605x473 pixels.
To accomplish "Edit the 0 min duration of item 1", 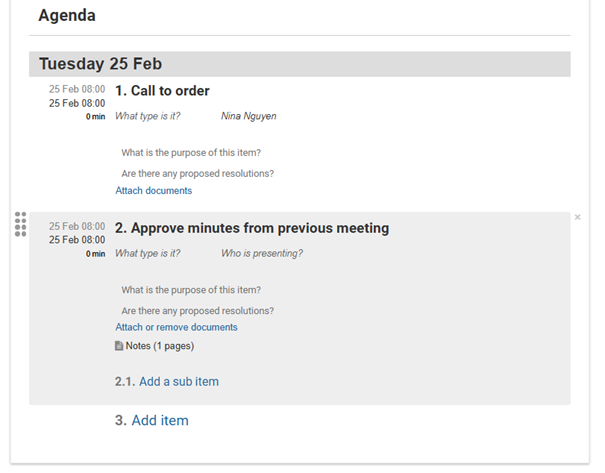I will pos(95,117).
